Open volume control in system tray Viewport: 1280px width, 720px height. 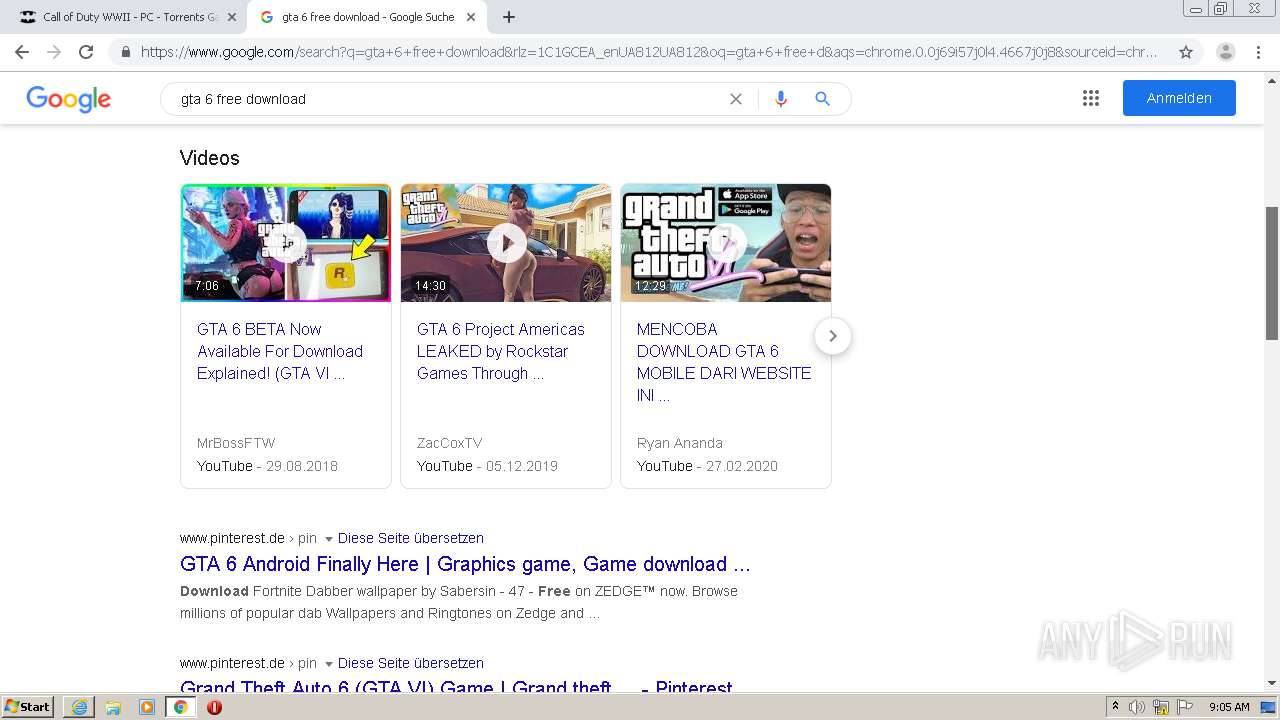pos(1137,707)
